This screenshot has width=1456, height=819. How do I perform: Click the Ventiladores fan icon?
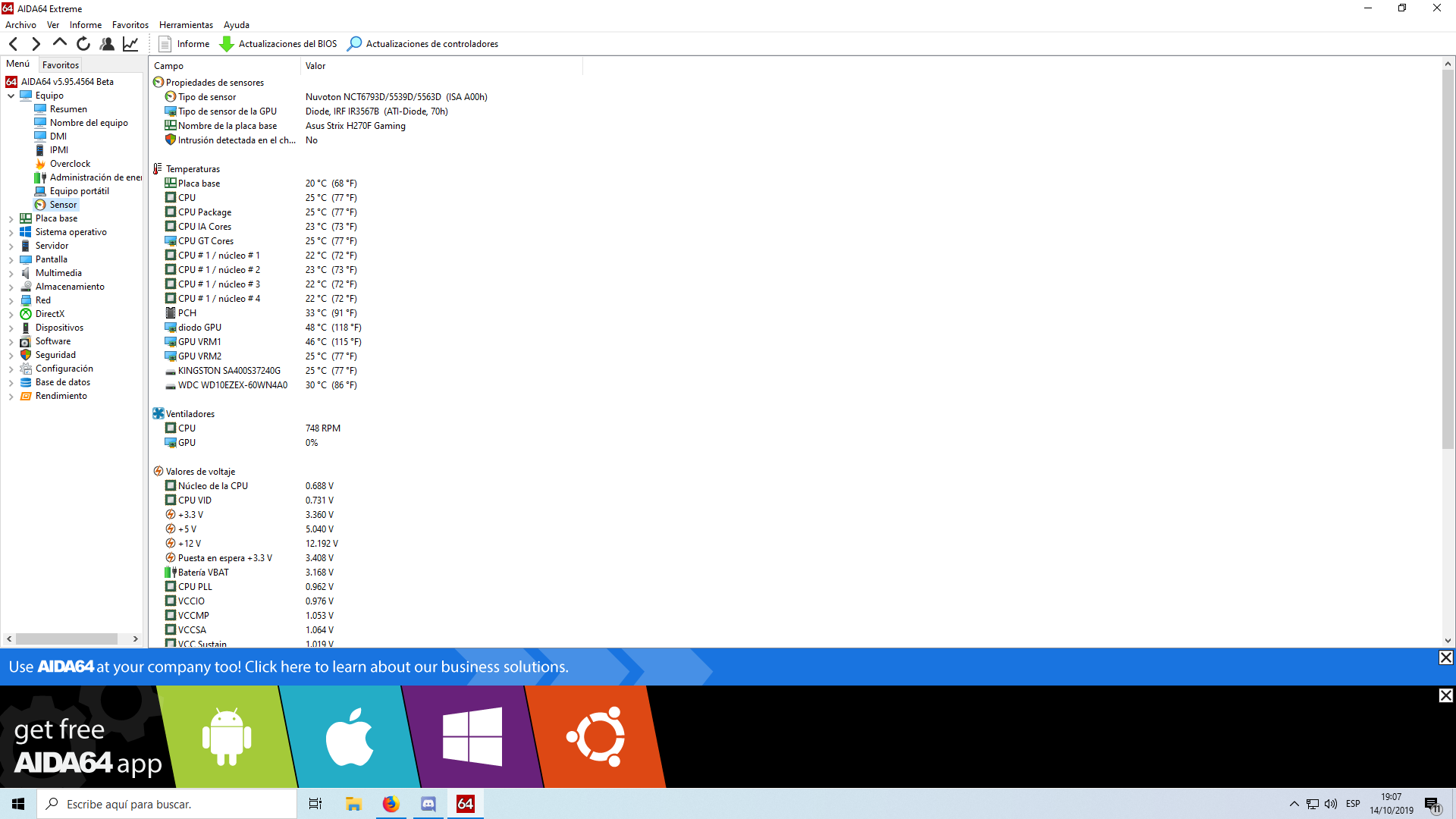pos(158,414)
